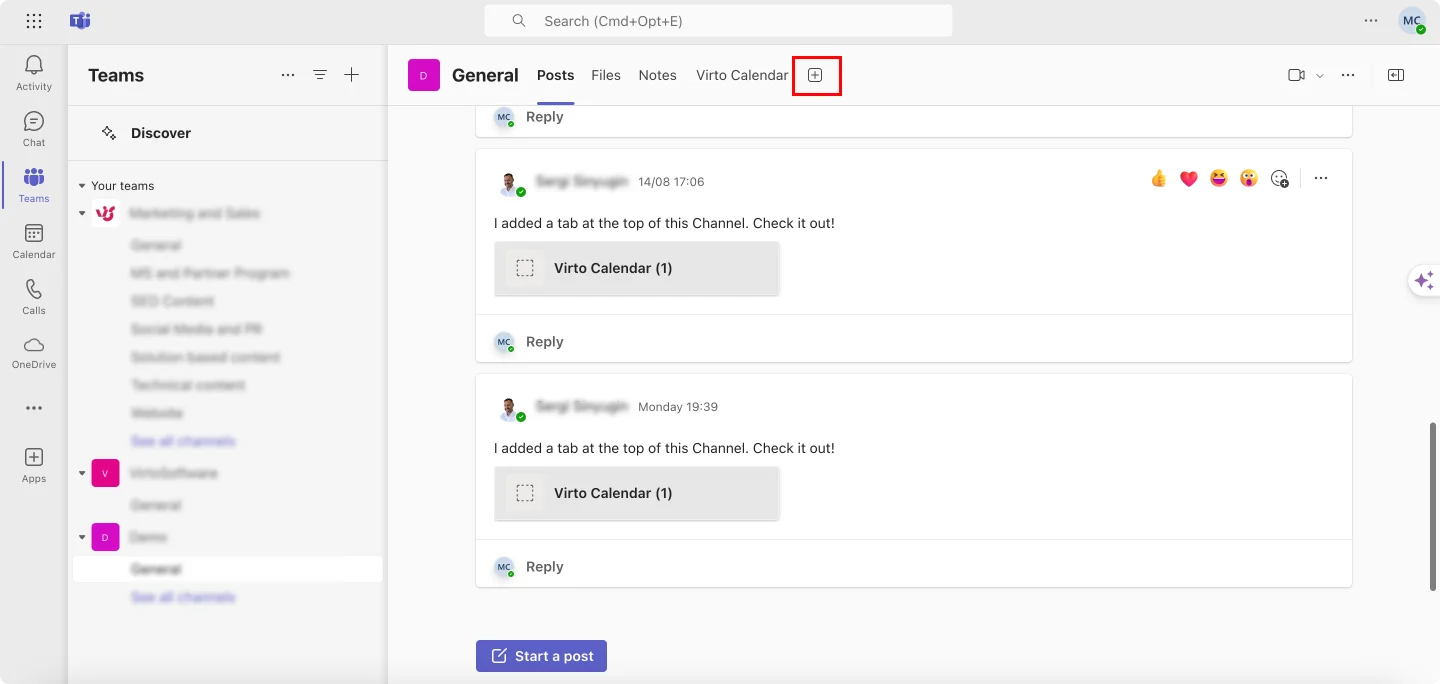Open more reactions picker on 14/08 post
The width and height of the screenshot is (1440, 684).
pyautogui.click(x=1280, y=178)
